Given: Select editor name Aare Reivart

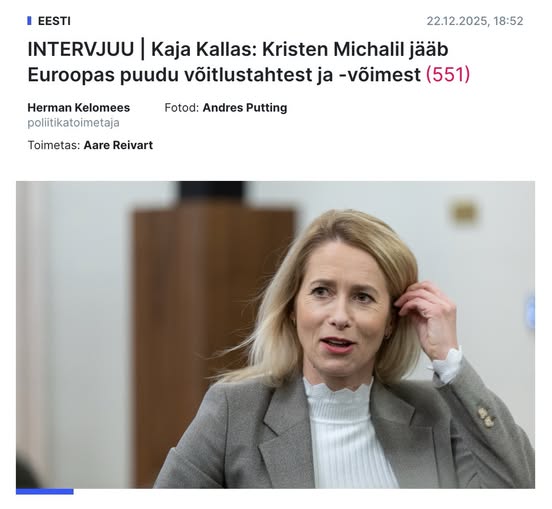Looking at the screenshot, I should [118, 145].
